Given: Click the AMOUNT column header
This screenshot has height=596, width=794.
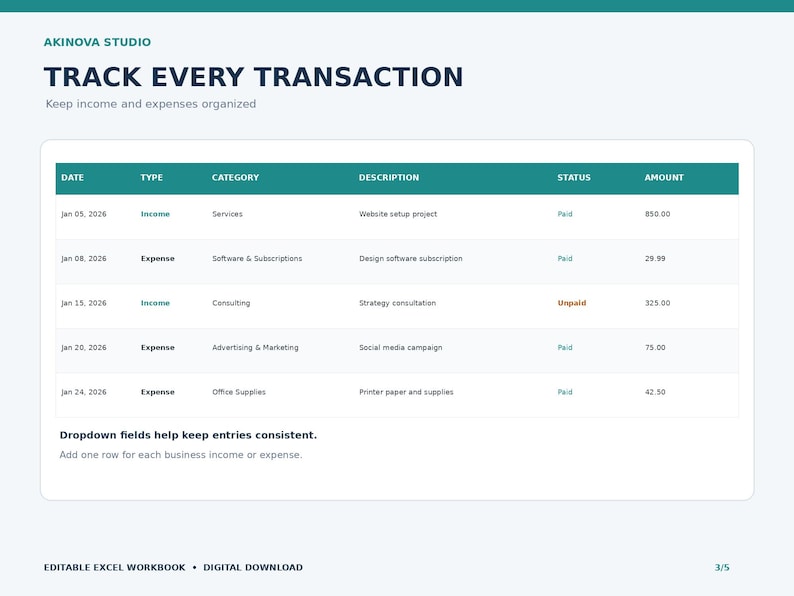Looking at the screenshot, I should pos(664,178).
